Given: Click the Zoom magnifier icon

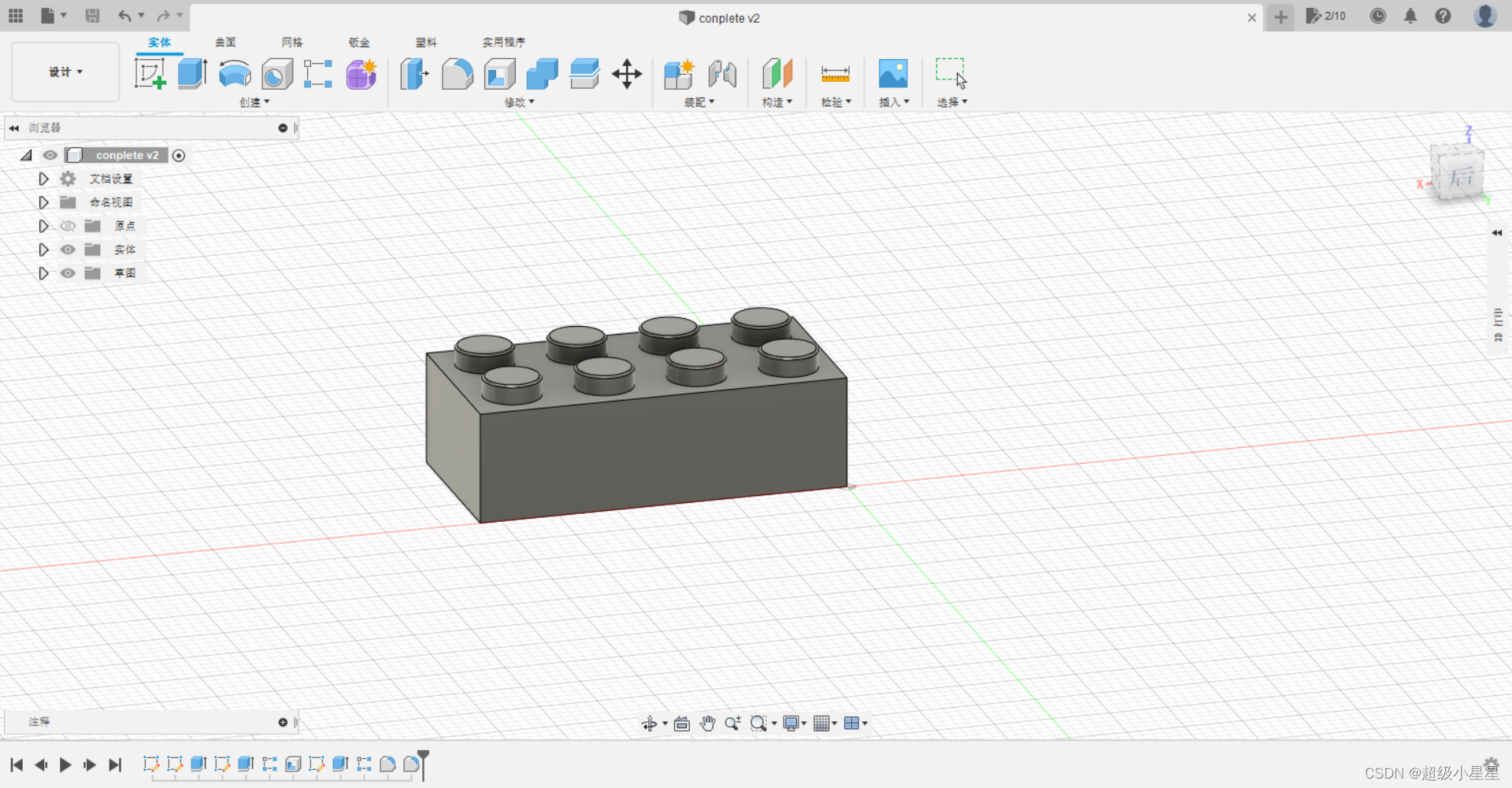Looking at the screenshot, I should [732, 723].
